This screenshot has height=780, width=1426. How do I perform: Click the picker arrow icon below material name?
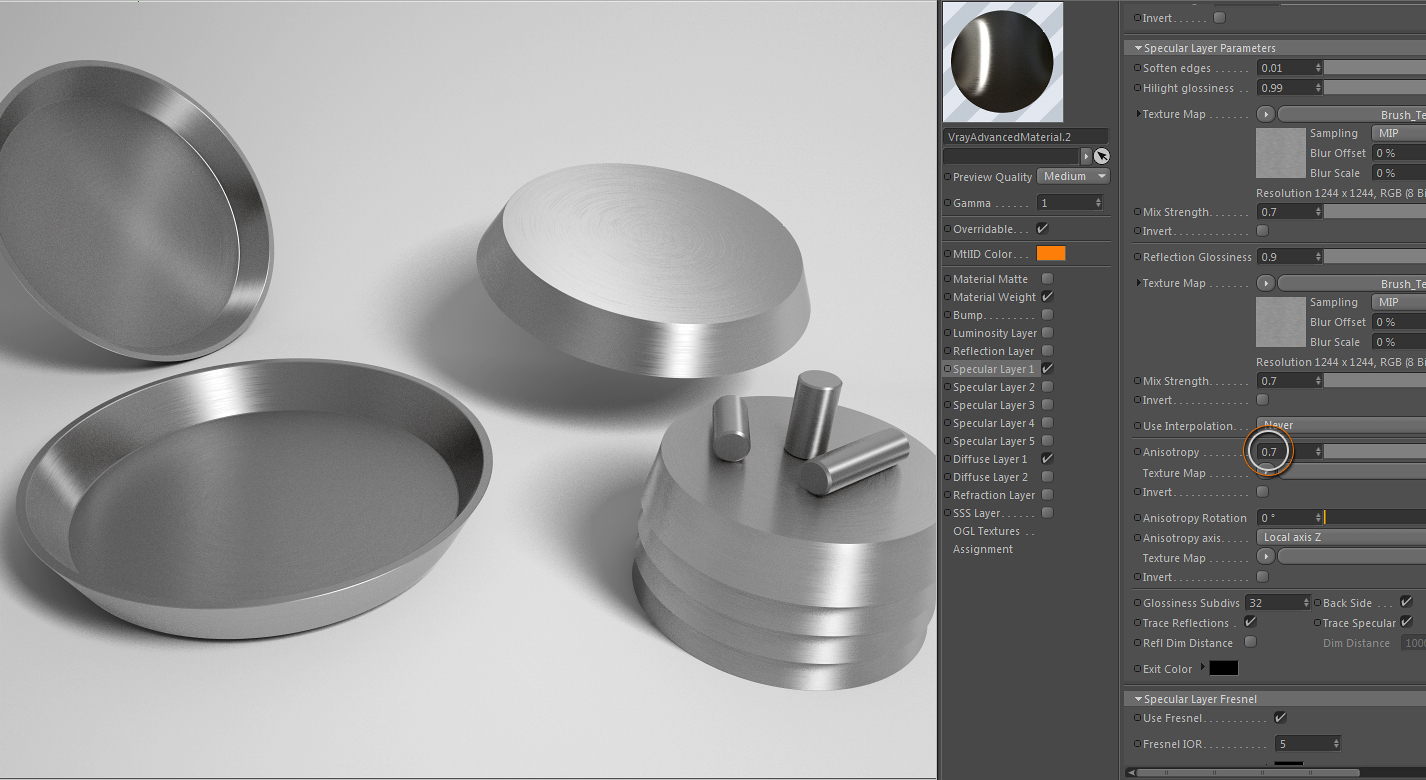click(1101, 156)
